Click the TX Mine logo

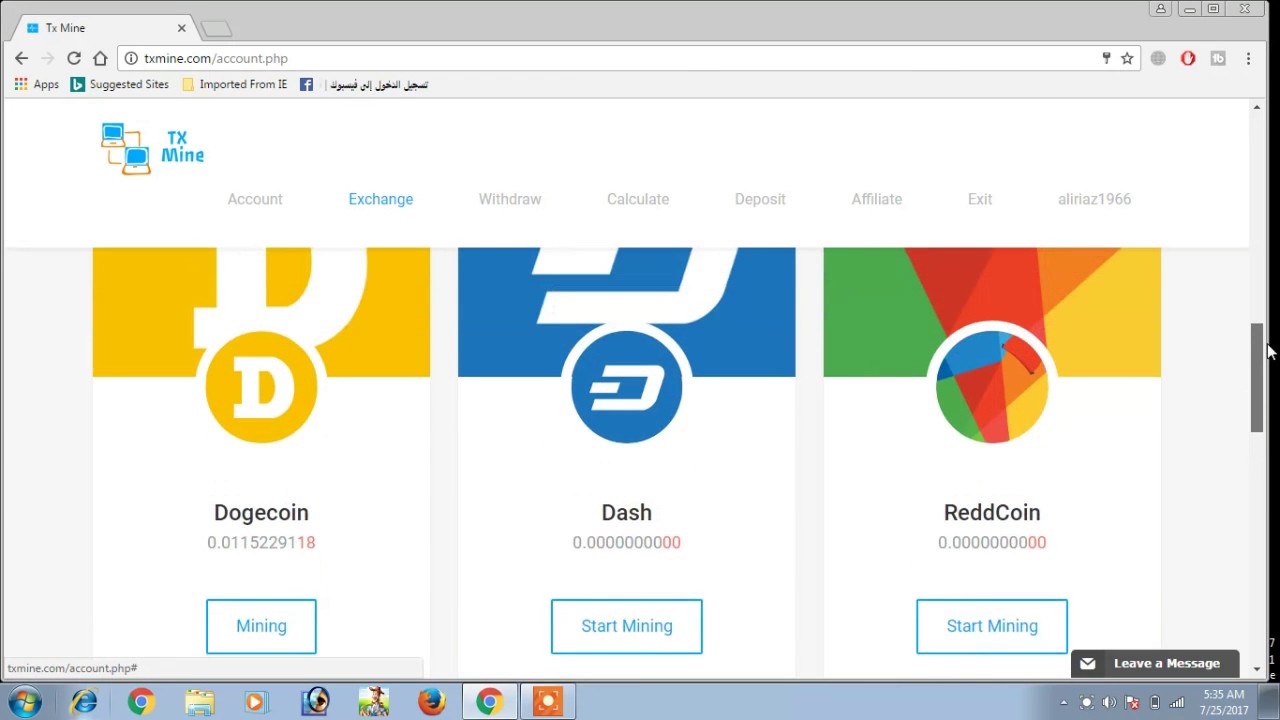(x=152, y=148)
